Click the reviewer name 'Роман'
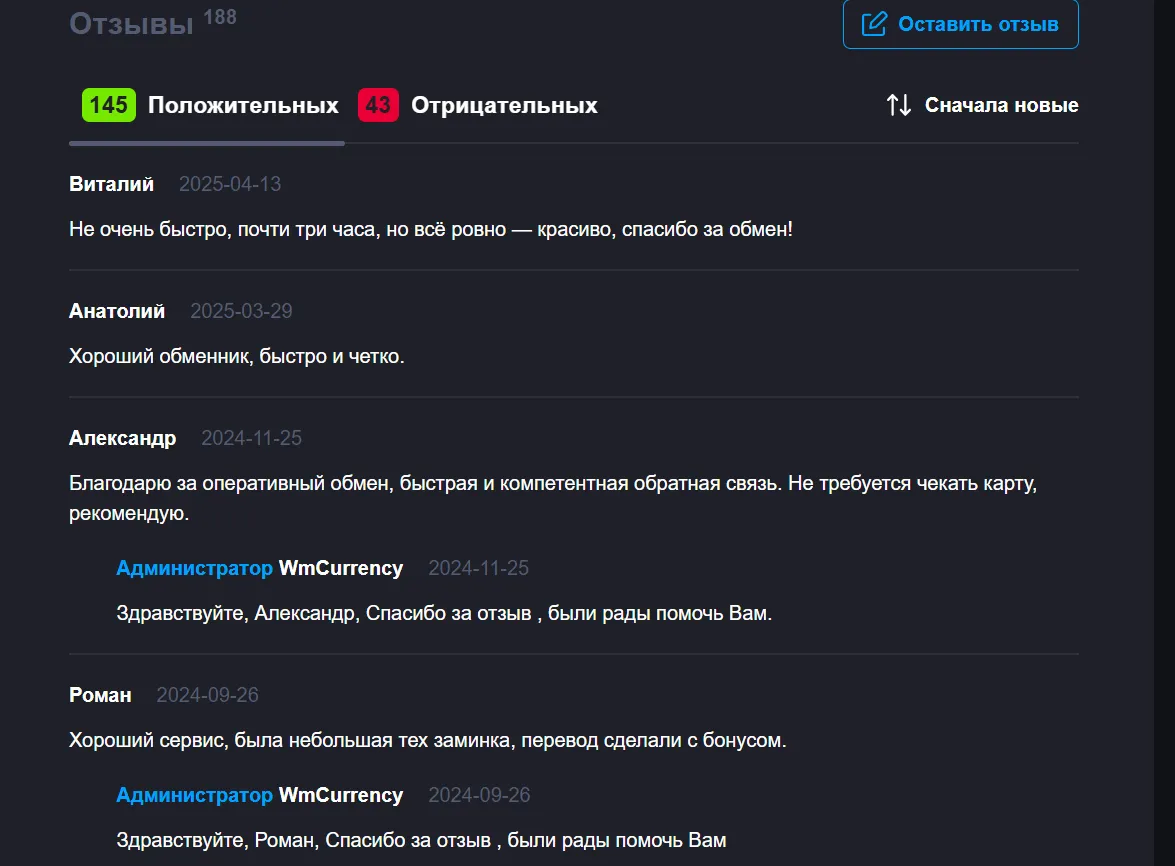 (x=100, y=695)
